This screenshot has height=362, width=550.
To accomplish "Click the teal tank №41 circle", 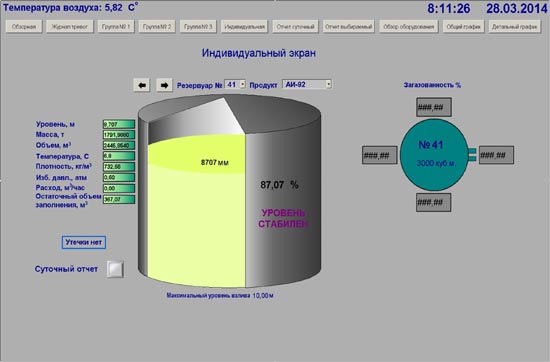I will (434, 155).
